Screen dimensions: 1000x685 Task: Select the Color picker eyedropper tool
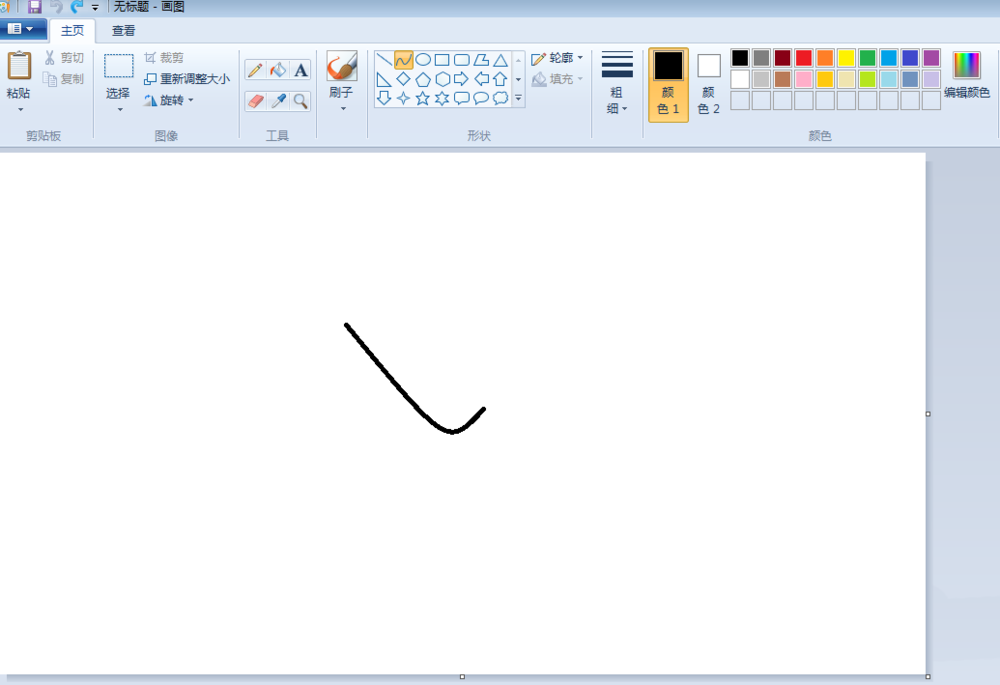coord(278,101)
